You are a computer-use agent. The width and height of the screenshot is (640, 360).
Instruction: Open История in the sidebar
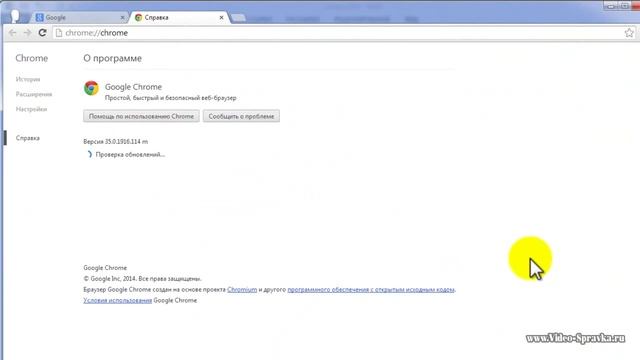point(28,79)
